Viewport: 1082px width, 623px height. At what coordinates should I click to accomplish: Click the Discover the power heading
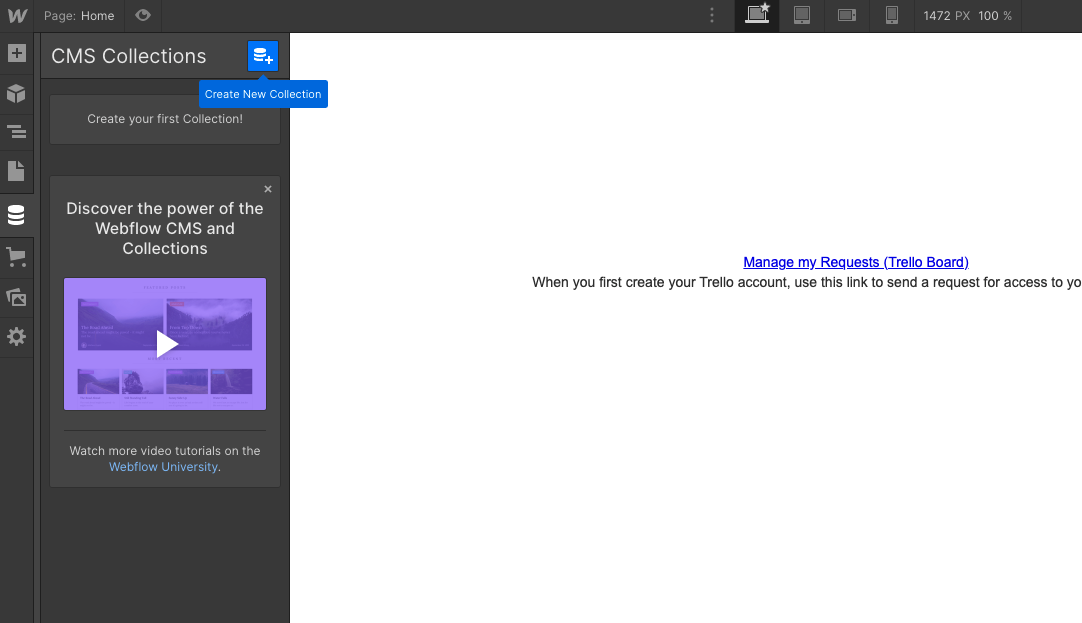pos(165,228)
